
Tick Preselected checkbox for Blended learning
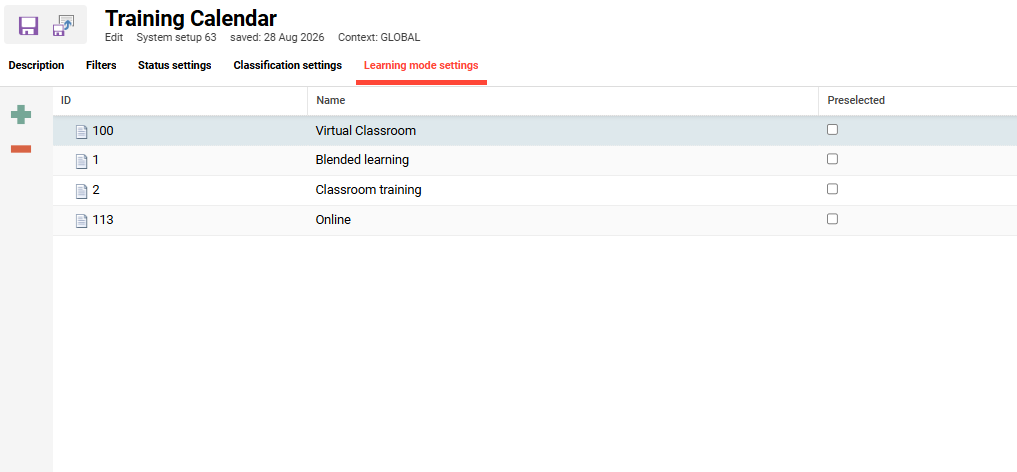pyautogui.click(x=832, y=159)
